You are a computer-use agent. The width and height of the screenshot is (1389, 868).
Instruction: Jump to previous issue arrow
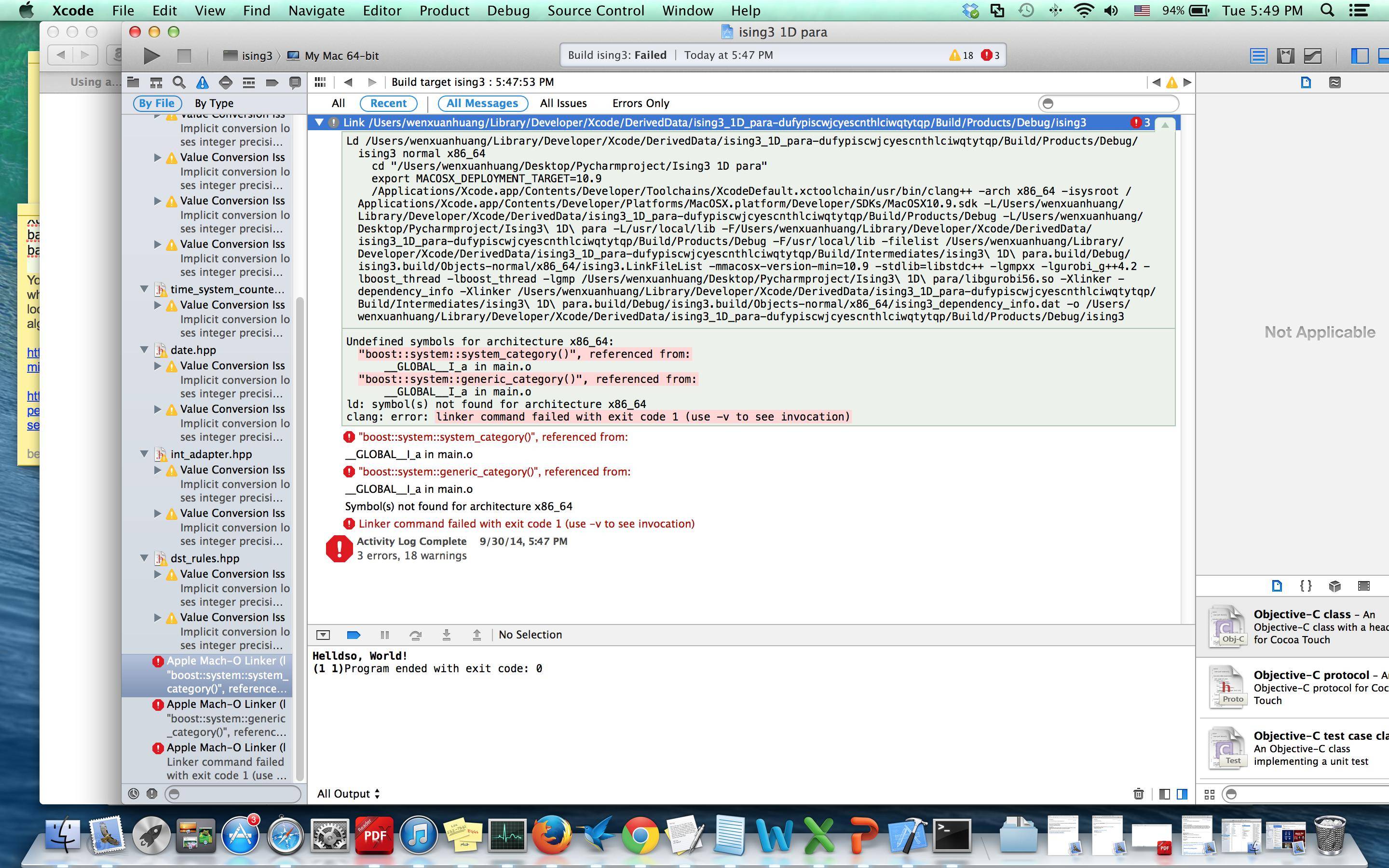1156,82
